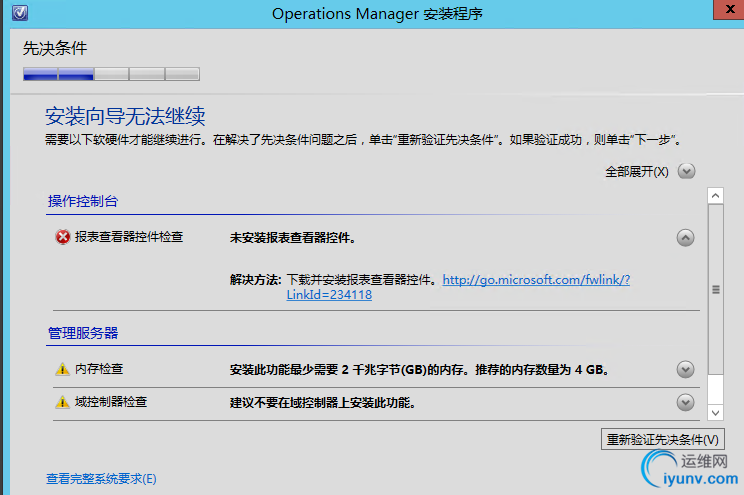Click the 先决条件 page title
This screenshot has width=744, height=495.
tap(55, 48)
